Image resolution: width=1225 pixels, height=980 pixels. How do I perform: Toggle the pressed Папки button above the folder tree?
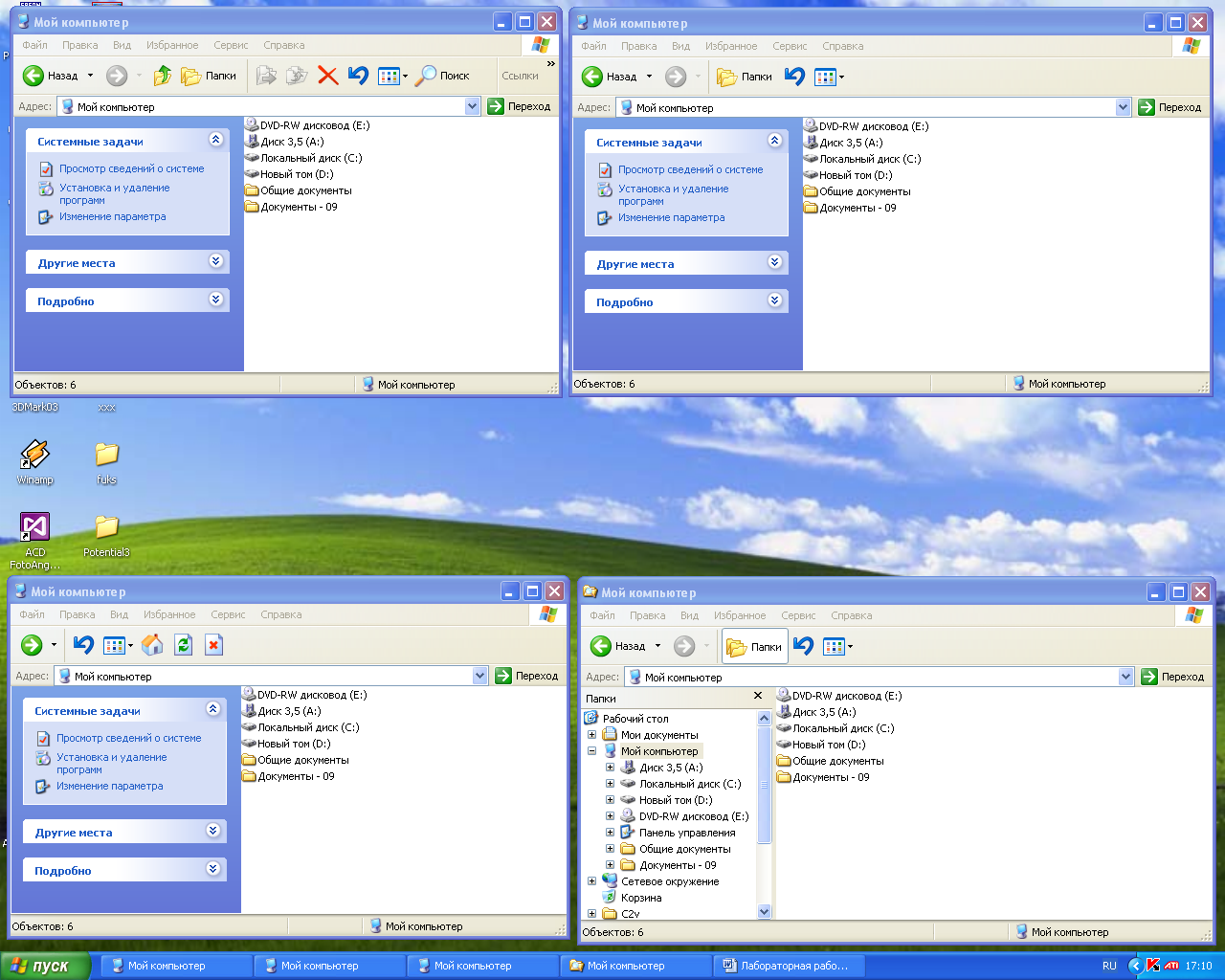pyautogui.click(x=755, y=647)
